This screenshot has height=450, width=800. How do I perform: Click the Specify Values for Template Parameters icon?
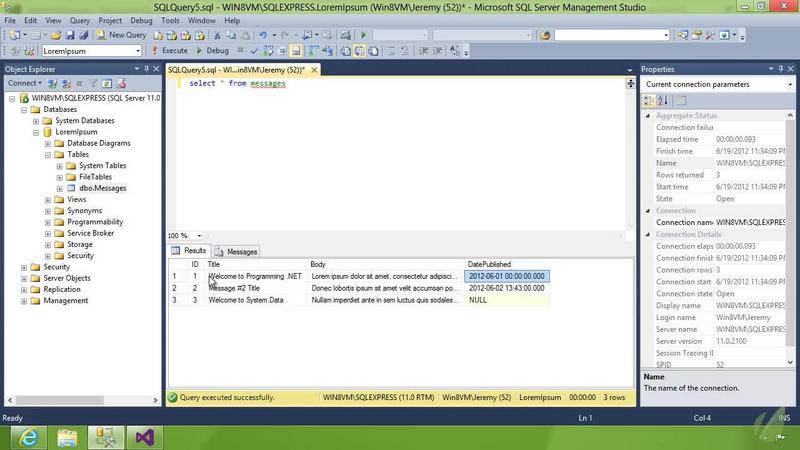[x=455, y=51]
